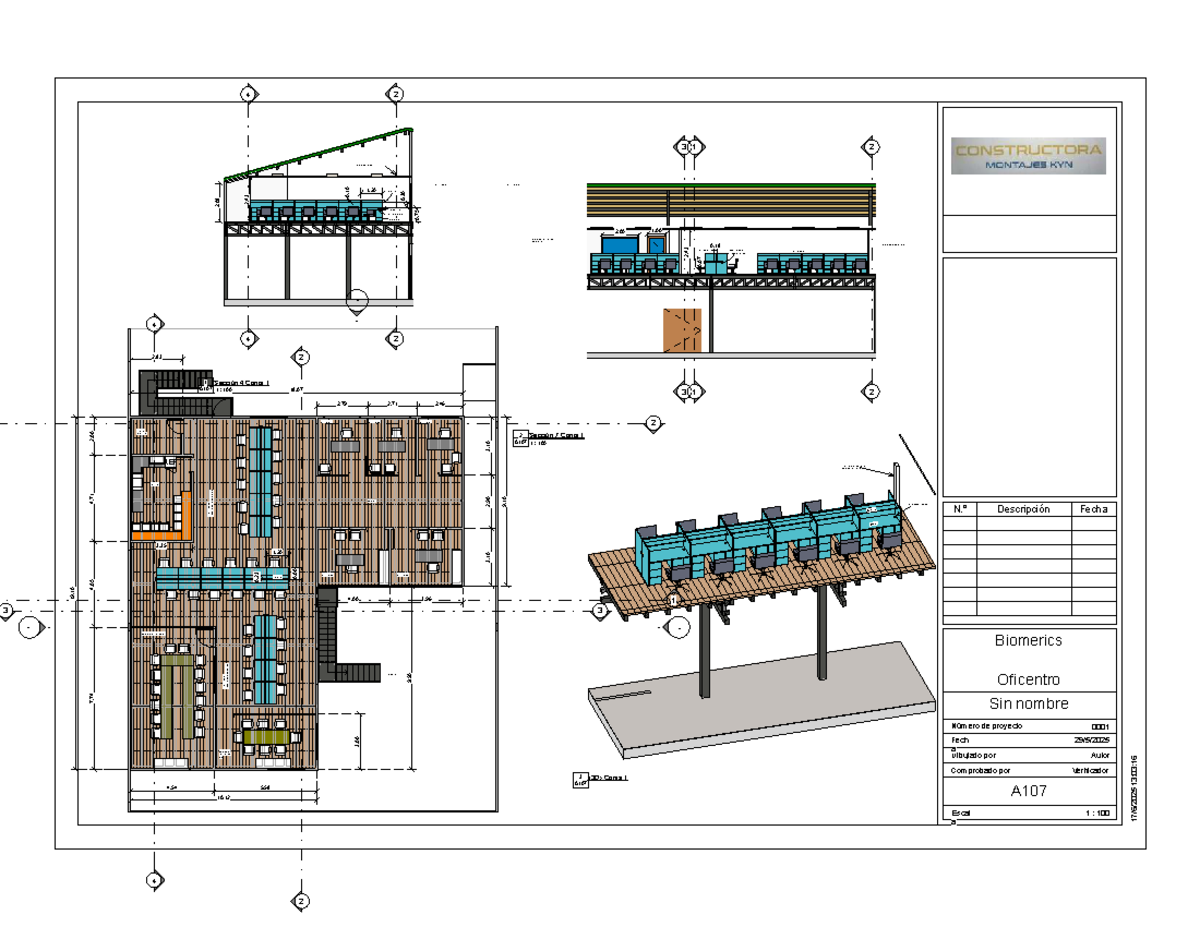Select grid bubble 4 at sheet bottom
The width and height of the screenshot is (1200, 927).
click(x=153, y=880)
